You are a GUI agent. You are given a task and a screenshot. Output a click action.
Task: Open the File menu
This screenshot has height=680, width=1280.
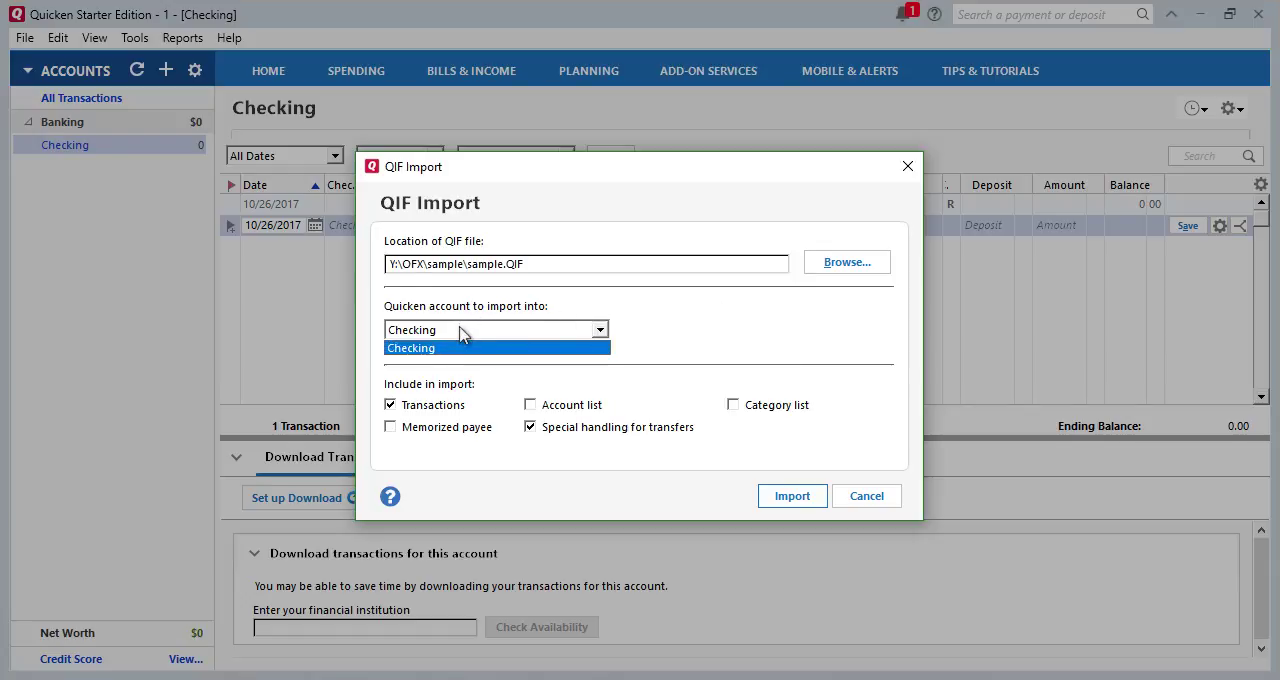click(25, 38)
